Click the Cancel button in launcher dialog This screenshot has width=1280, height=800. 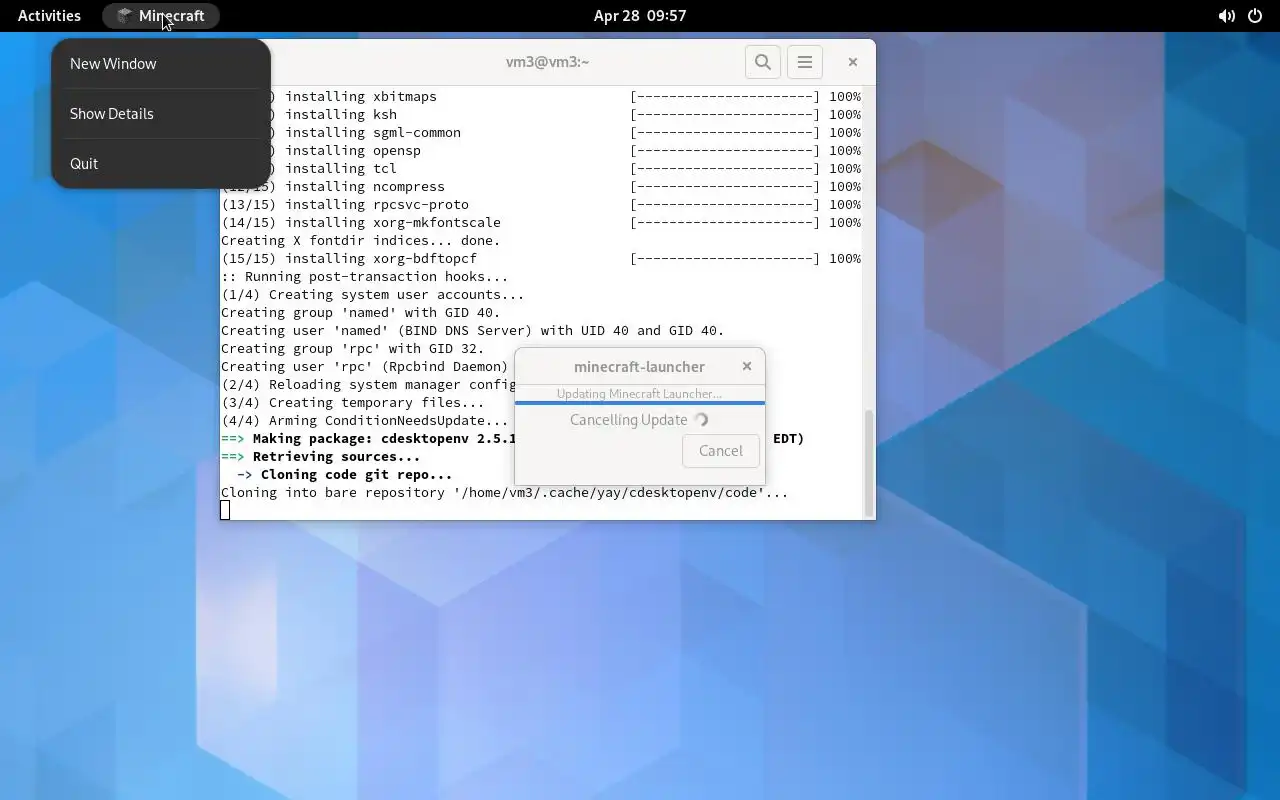tap(721, 451)
